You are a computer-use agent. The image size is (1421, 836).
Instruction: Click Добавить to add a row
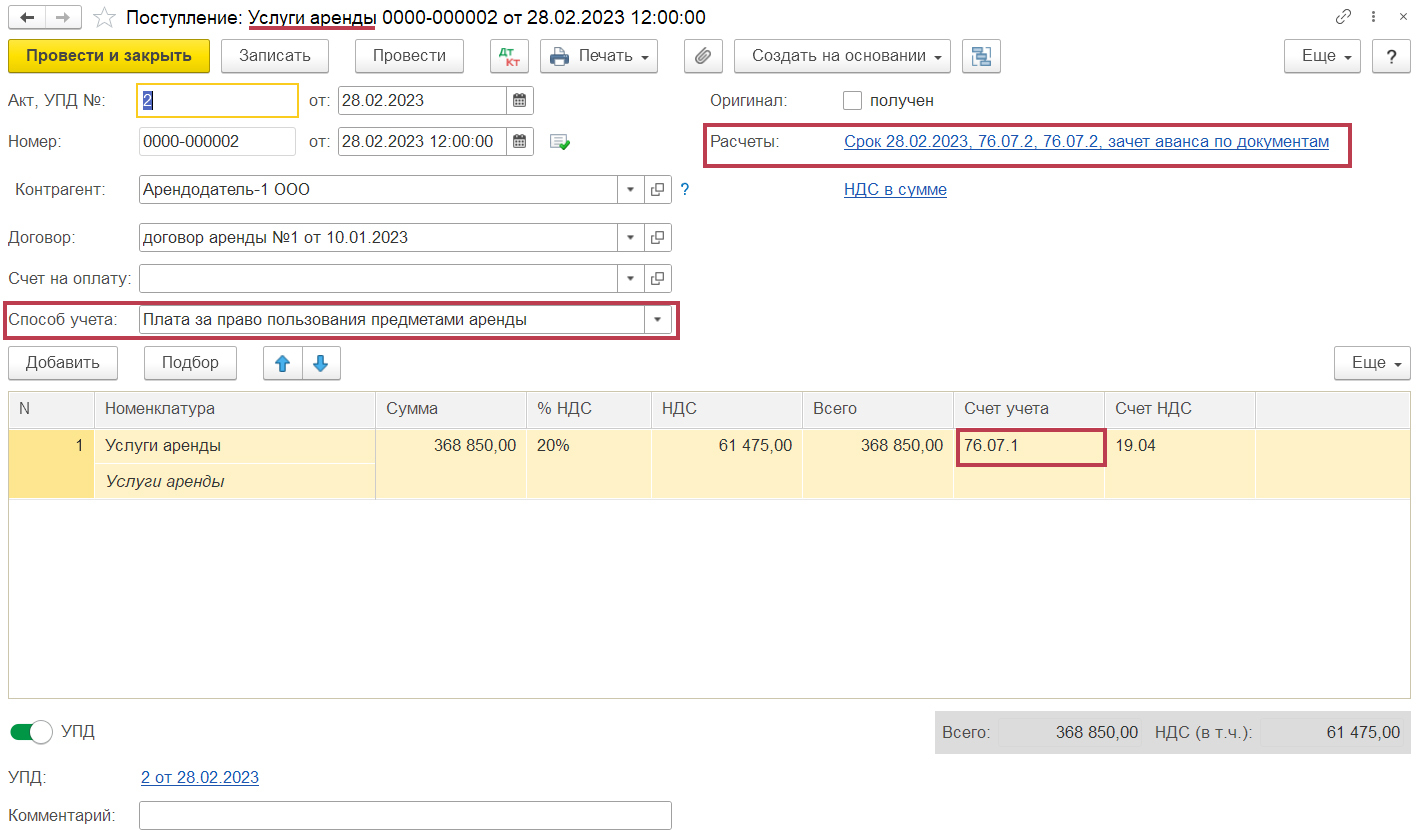pyautogui.click(x=63, y=363)
